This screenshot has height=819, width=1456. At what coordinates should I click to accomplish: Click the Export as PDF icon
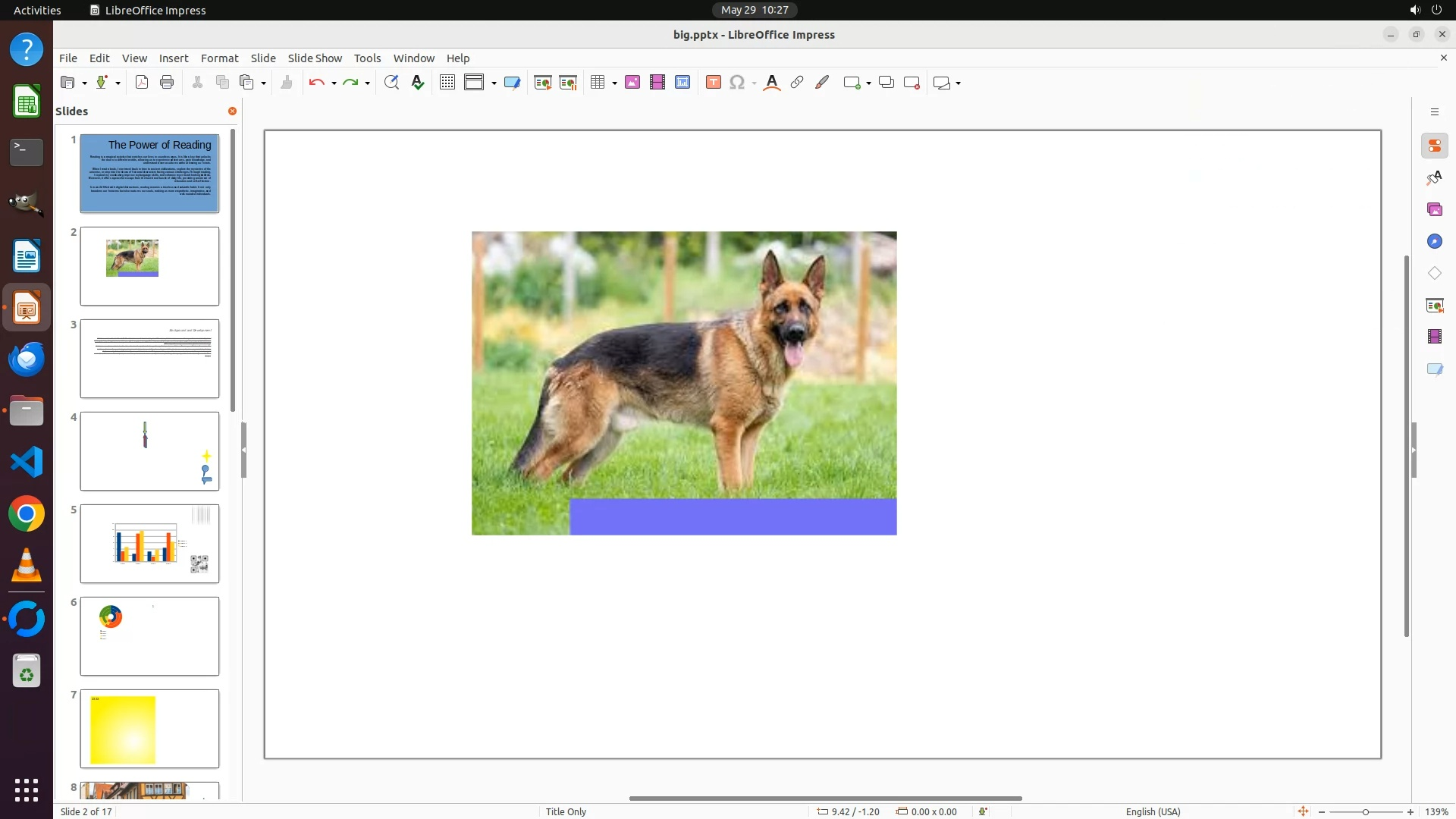tap(142, 83)
